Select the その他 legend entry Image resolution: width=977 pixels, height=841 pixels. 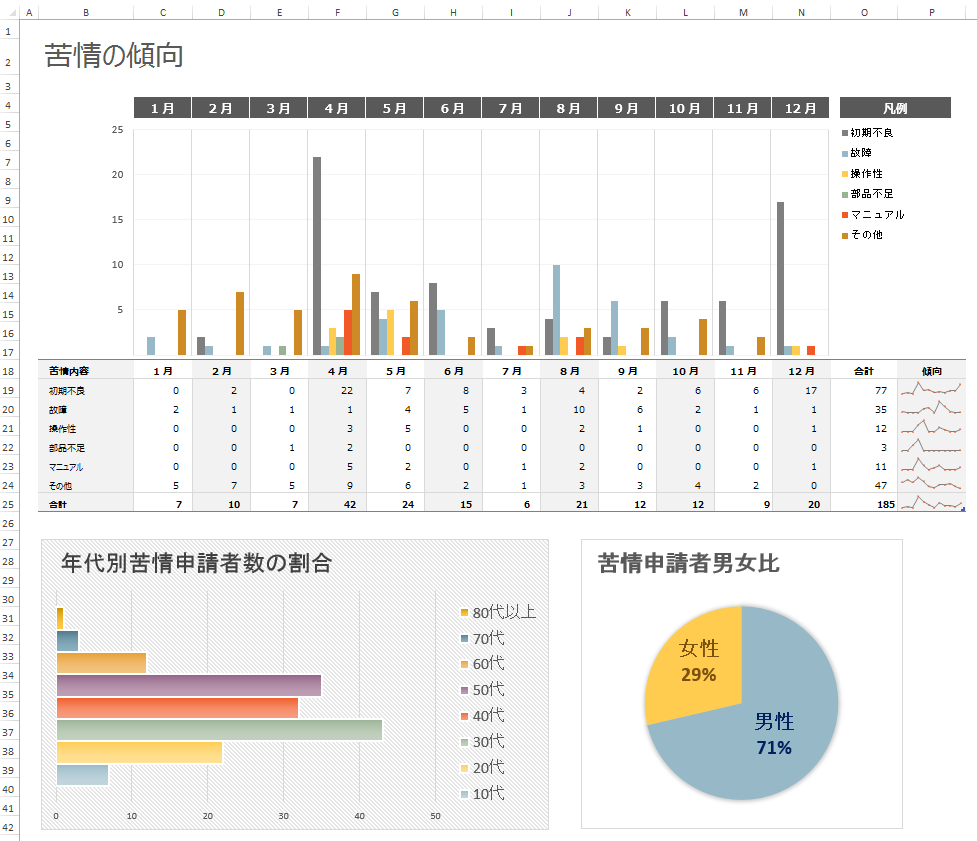(x=862, y=235)
